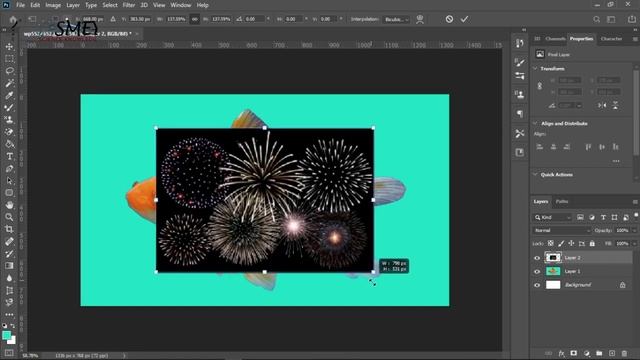Flip vertical in Properties panel
The image size is (640, 360).
(615, 105)
